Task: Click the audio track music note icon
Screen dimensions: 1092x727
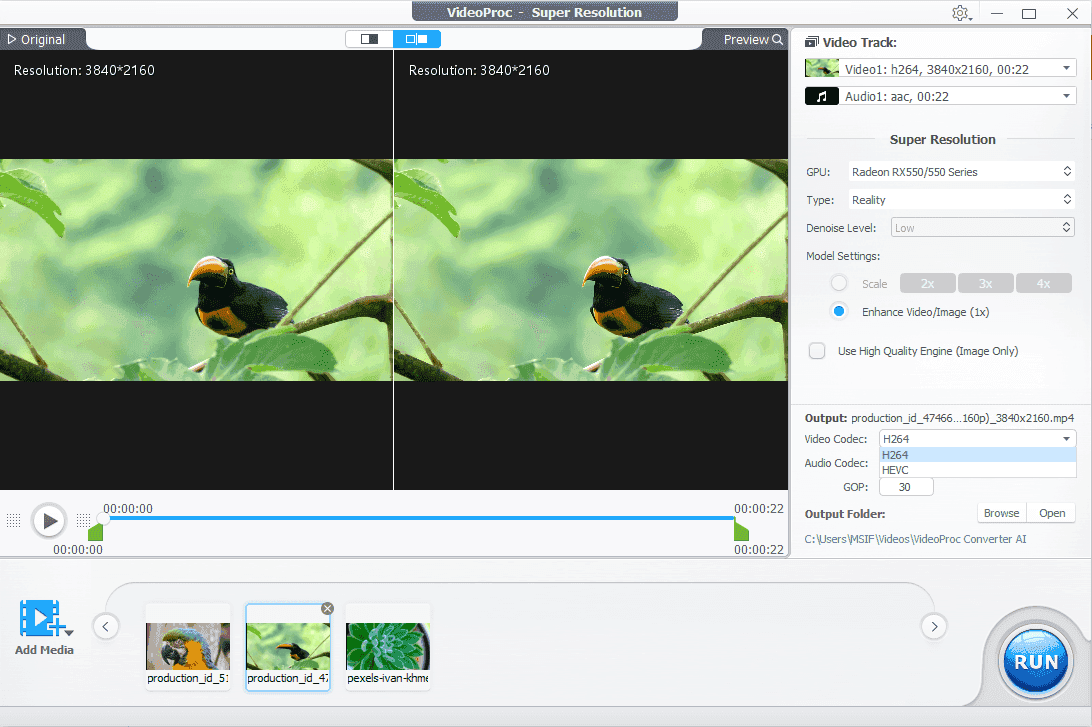Action: [x=822, y=96]
